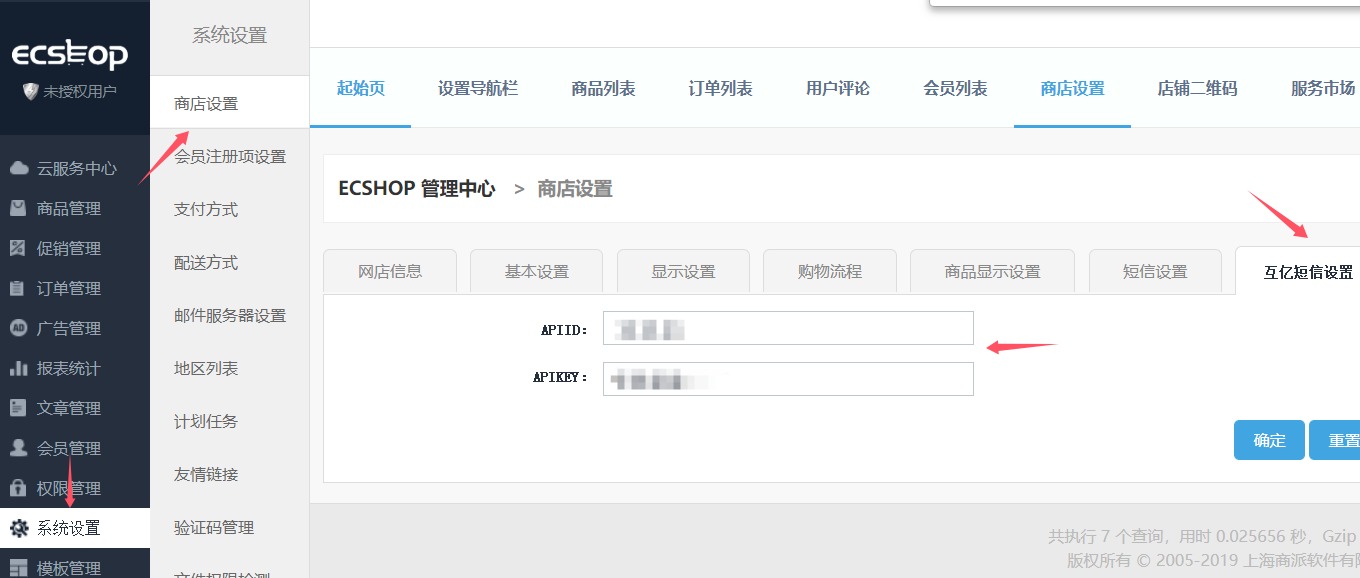1360x578 pixels.
Task: Click the 报表统计 bar chart icon
Action: [x=18, y=368]
